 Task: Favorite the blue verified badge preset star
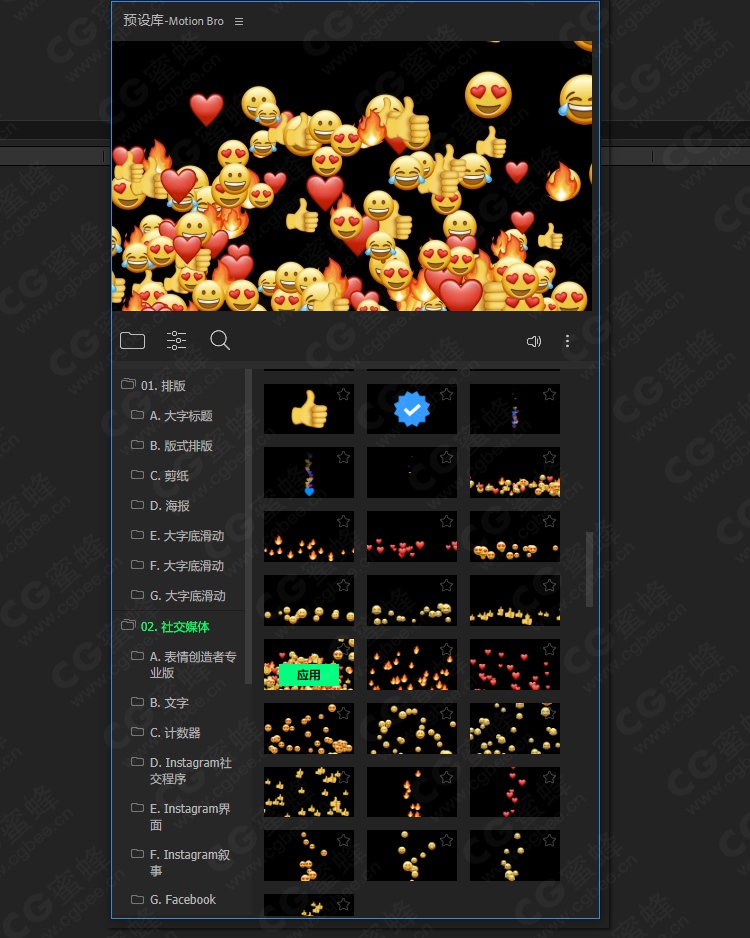(446, 394)
